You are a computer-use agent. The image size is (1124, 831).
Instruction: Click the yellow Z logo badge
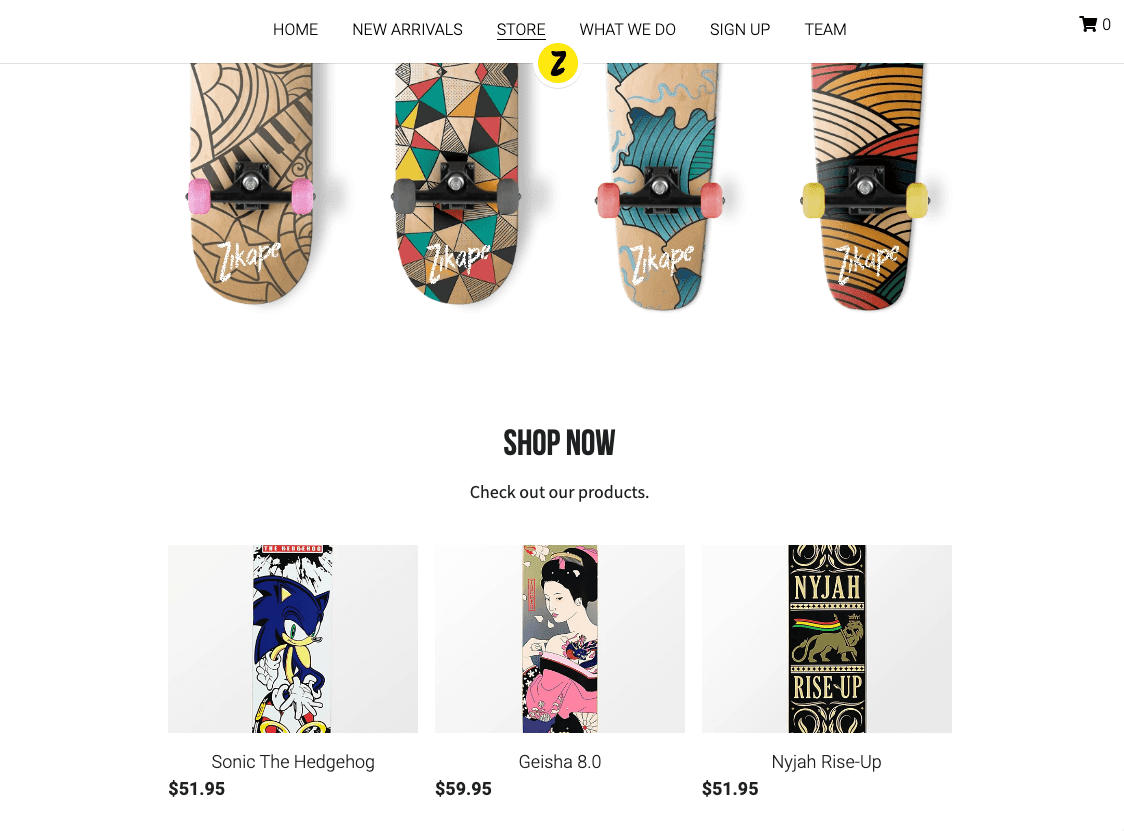558,63
